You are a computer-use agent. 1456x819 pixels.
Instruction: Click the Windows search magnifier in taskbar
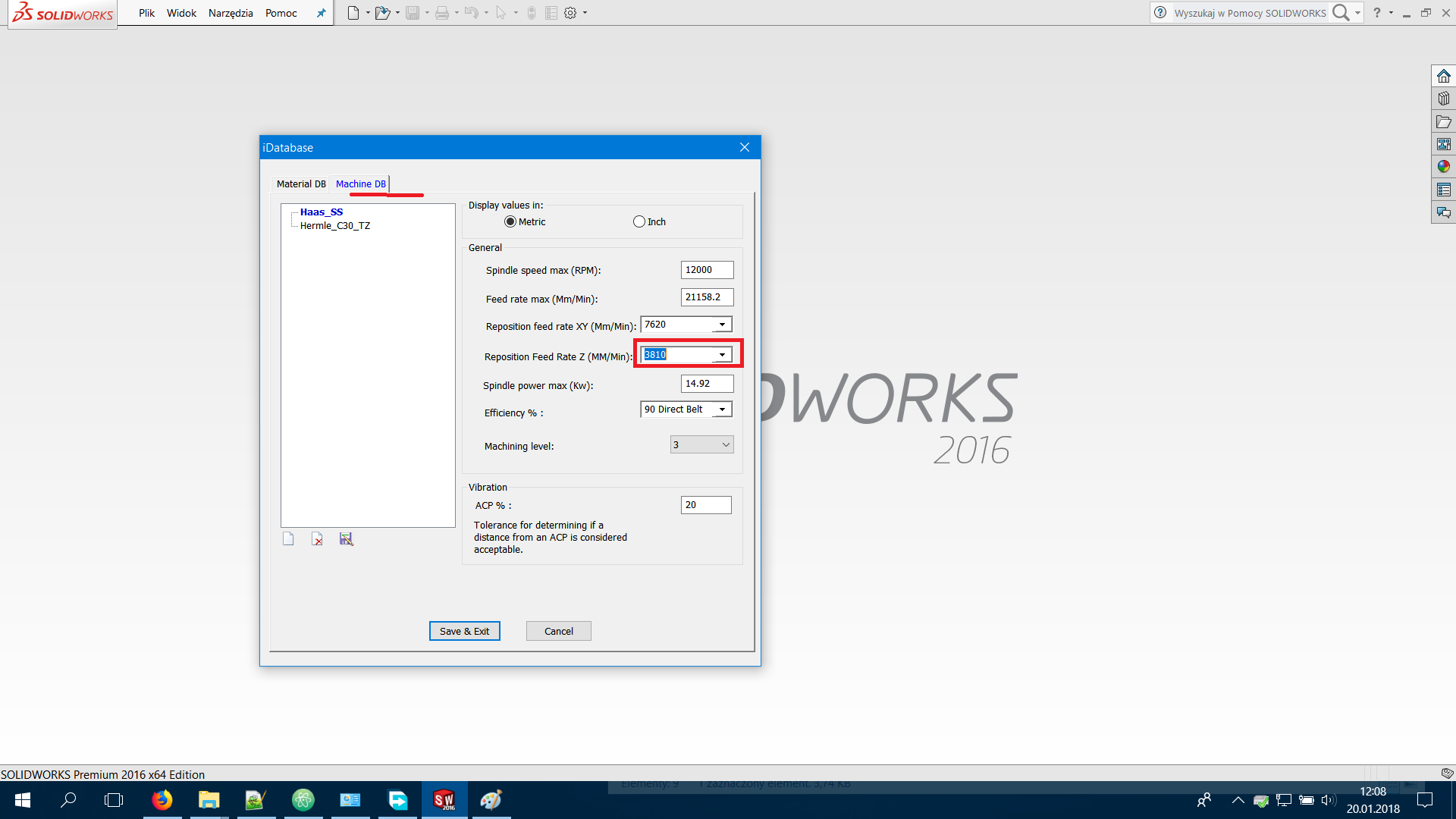pos(68,800)
